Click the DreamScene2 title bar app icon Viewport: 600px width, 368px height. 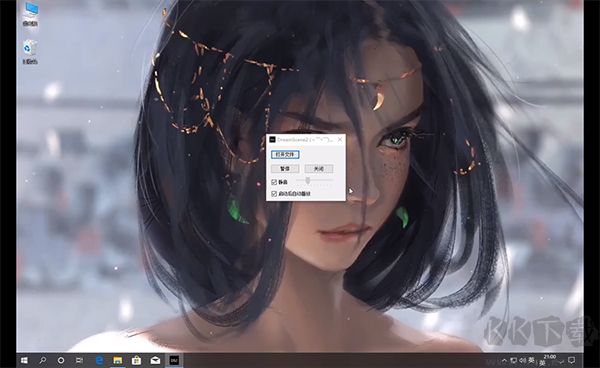(272, 140)
